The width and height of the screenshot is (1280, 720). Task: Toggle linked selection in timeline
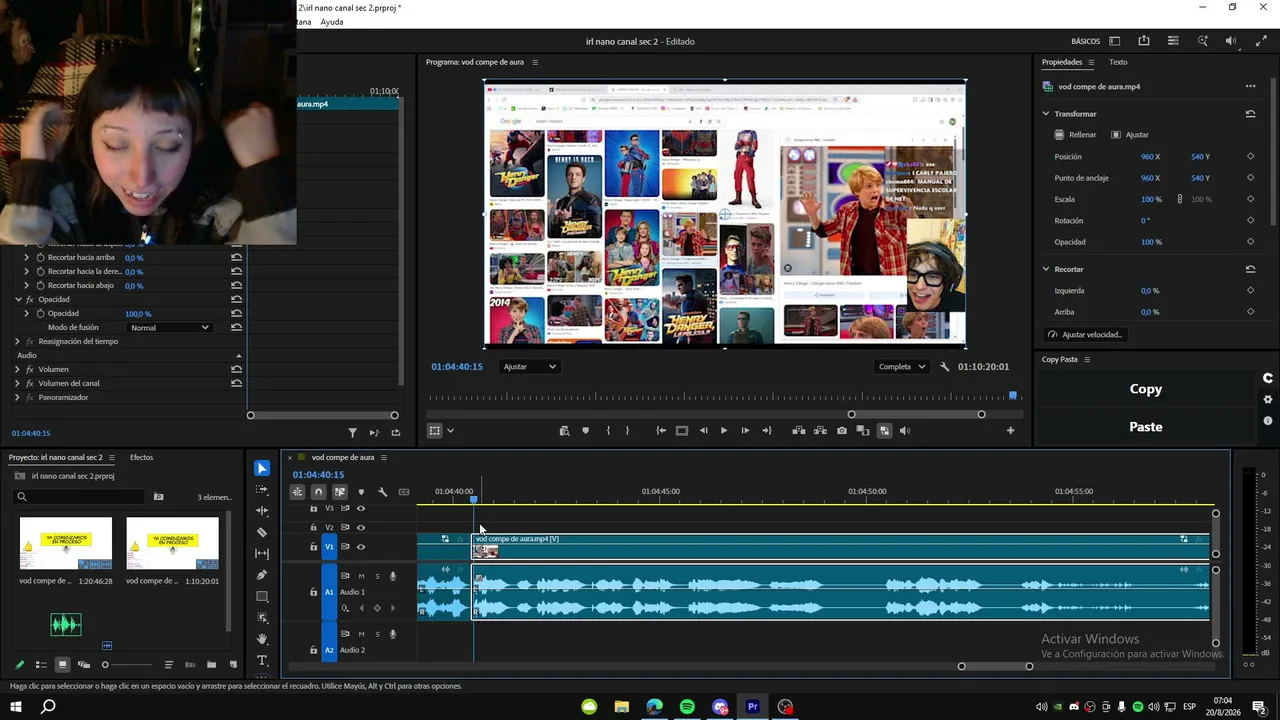click(339, 492)
